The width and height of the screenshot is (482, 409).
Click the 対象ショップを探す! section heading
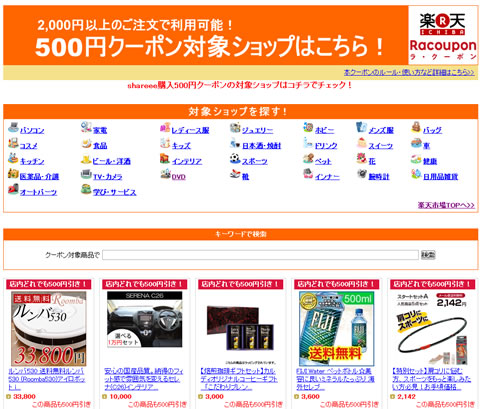[x=238, y=112]
